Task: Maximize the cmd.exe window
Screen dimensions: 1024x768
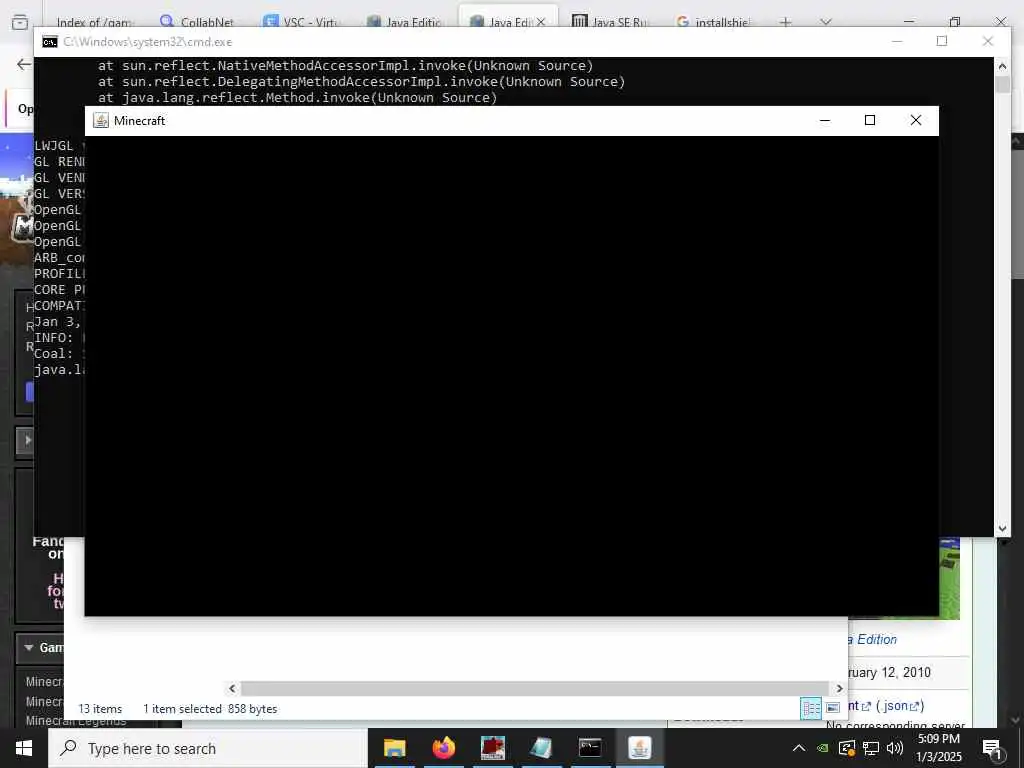Action: click(x=942, y=41)
